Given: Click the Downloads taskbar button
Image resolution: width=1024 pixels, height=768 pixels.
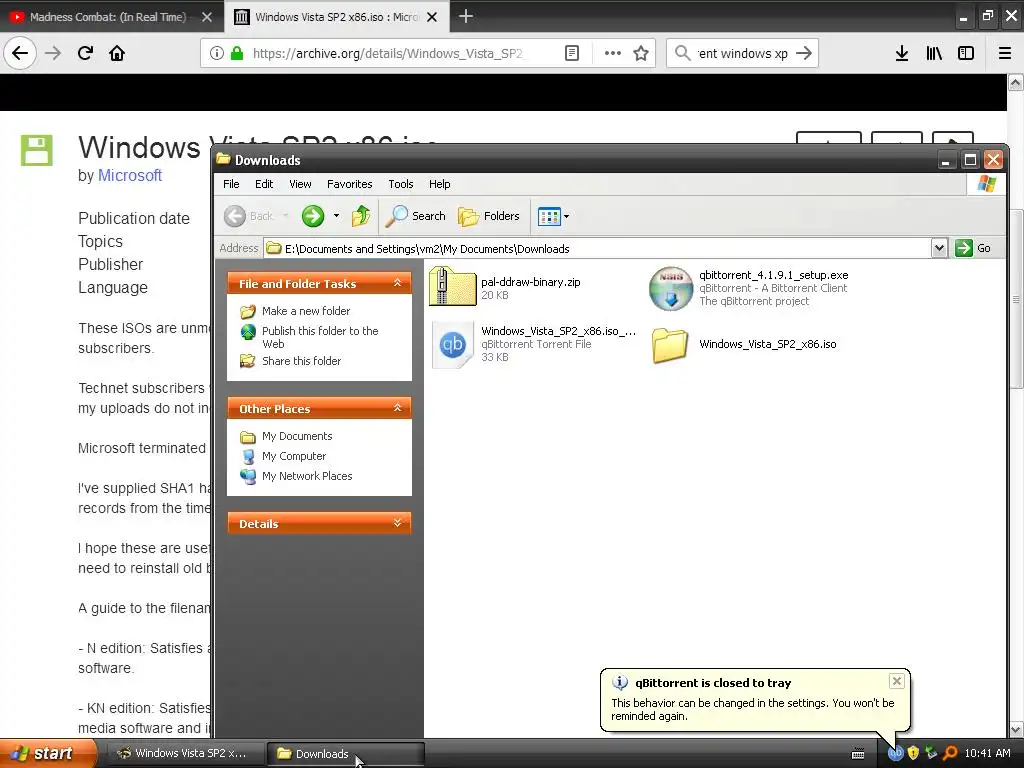Looking at the screenshot, I should click(345, 754).
